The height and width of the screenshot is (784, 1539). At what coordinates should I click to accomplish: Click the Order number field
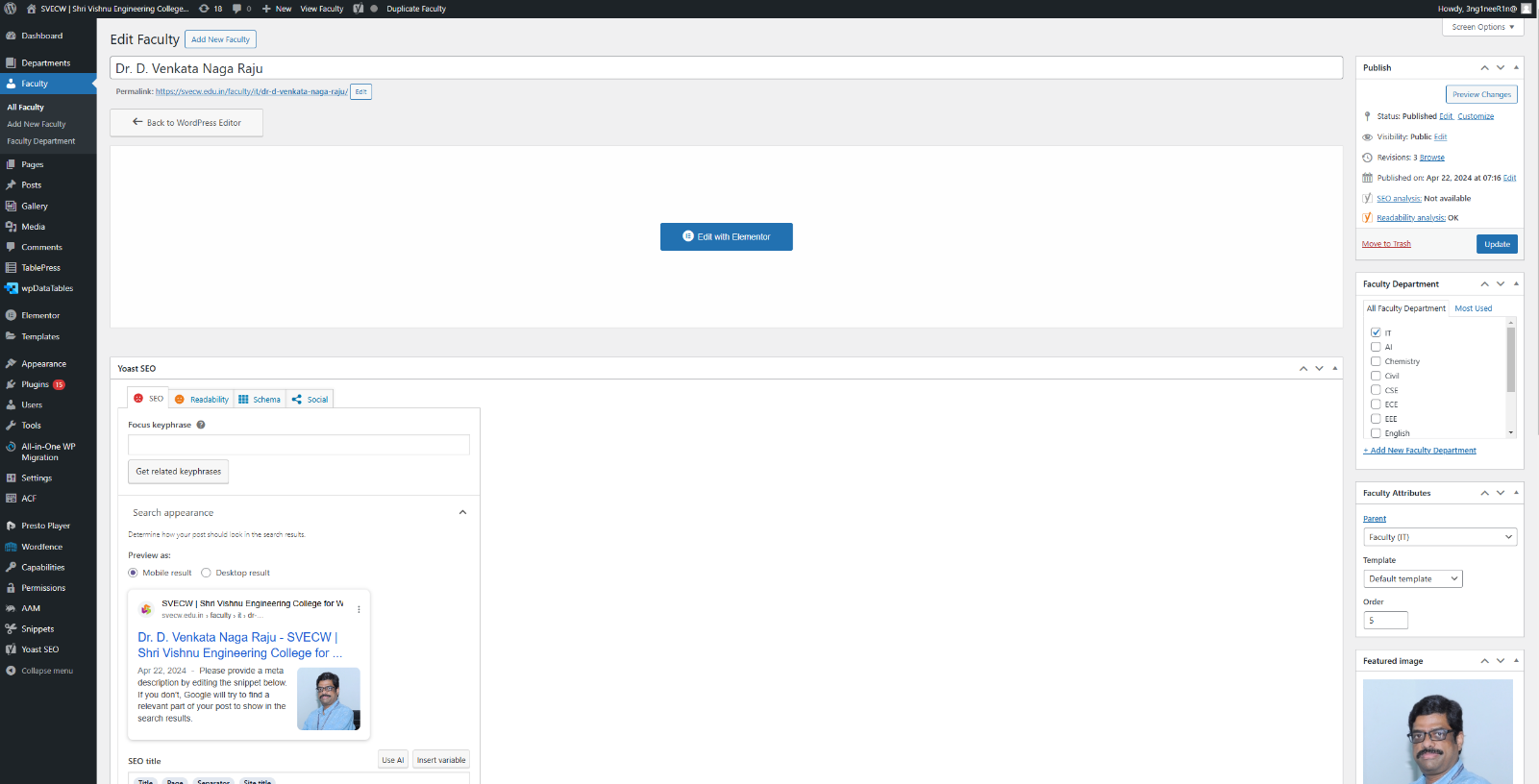coord(1385,621)
